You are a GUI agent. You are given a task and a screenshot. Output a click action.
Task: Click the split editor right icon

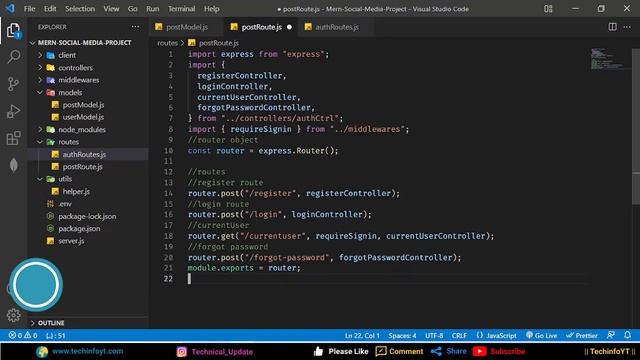tap(612, 27)
